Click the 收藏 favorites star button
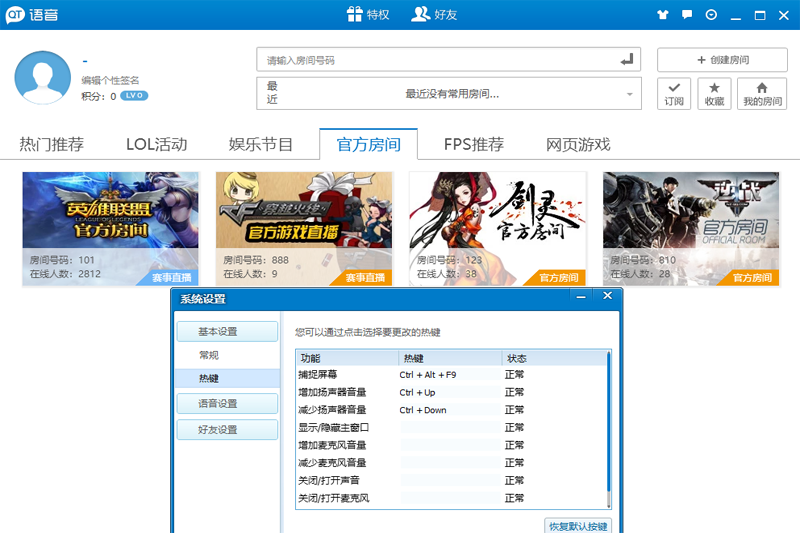Image resolution: width=800 pixels, height=533 pixels. tap(714, 93)
